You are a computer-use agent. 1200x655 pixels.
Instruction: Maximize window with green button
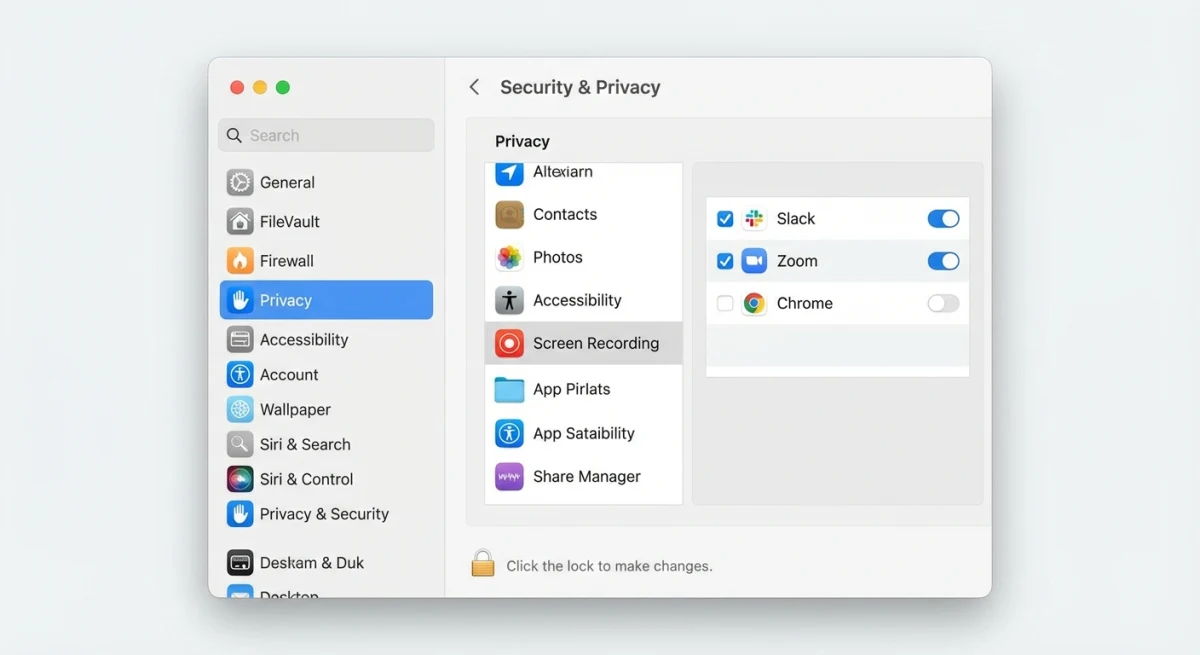tap(283, 87)
